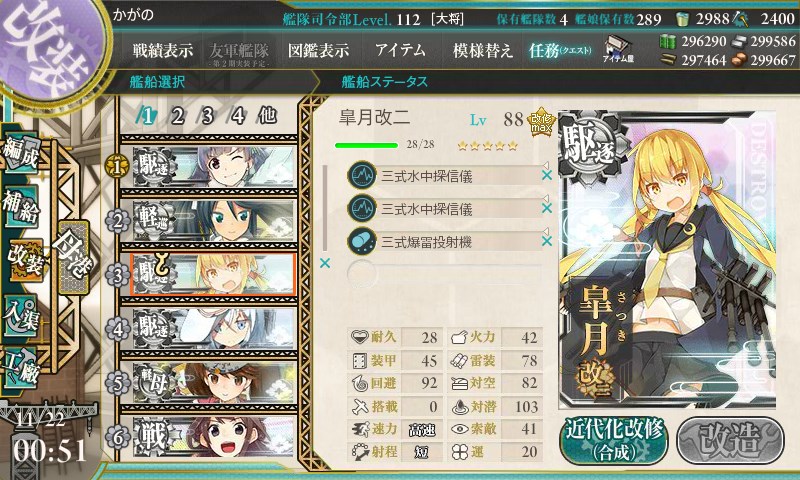The image size is (800, 480).
Task: Remove the first 三式水中探信儀 with its X
Action: (547, 175)
